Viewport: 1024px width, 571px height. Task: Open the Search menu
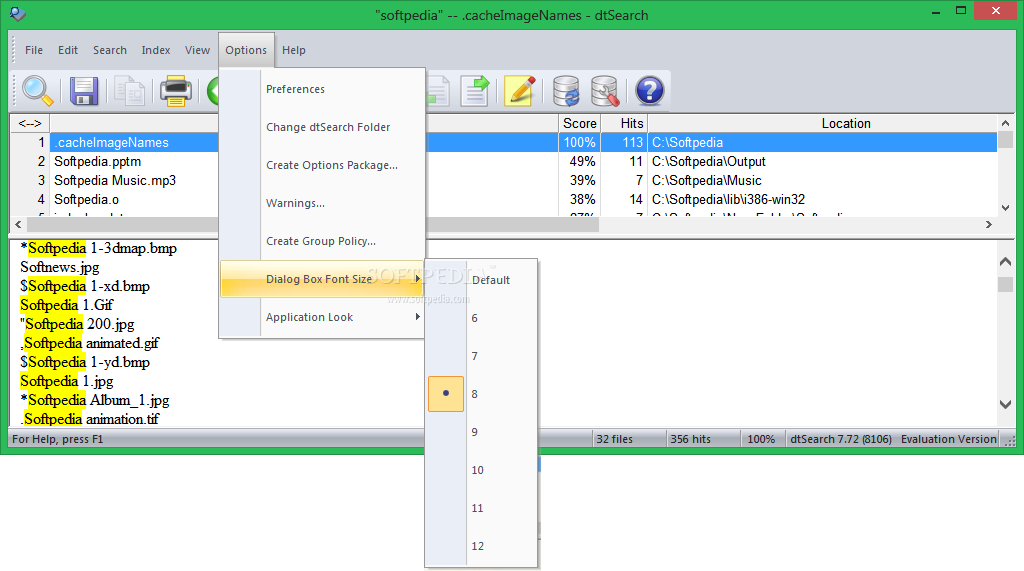pos(110,50)
